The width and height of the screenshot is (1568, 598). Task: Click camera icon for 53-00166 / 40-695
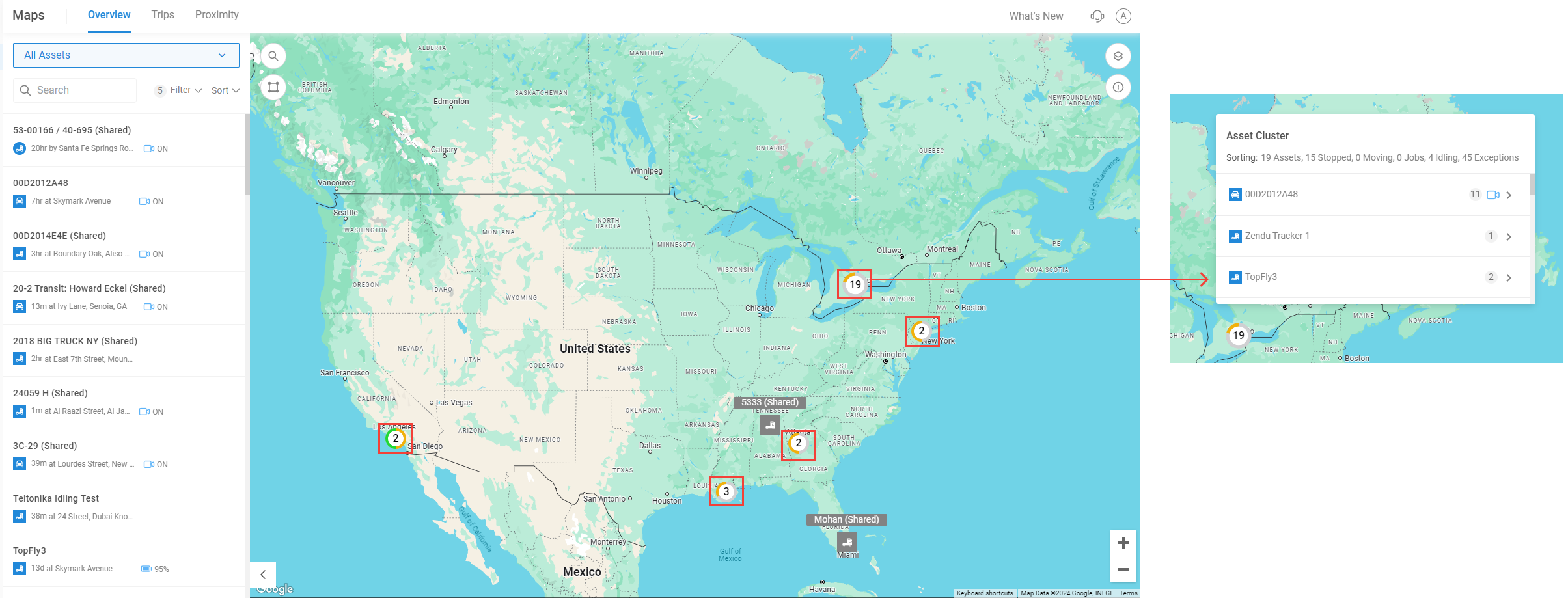(x=149, y=149)
